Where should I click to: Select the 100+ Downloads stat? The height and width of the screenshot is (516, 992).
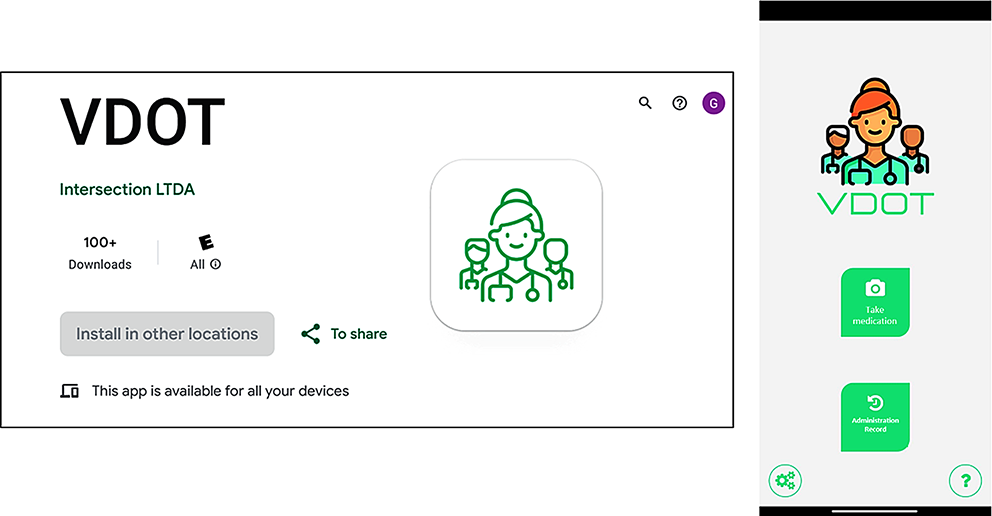tap(100, 253)
